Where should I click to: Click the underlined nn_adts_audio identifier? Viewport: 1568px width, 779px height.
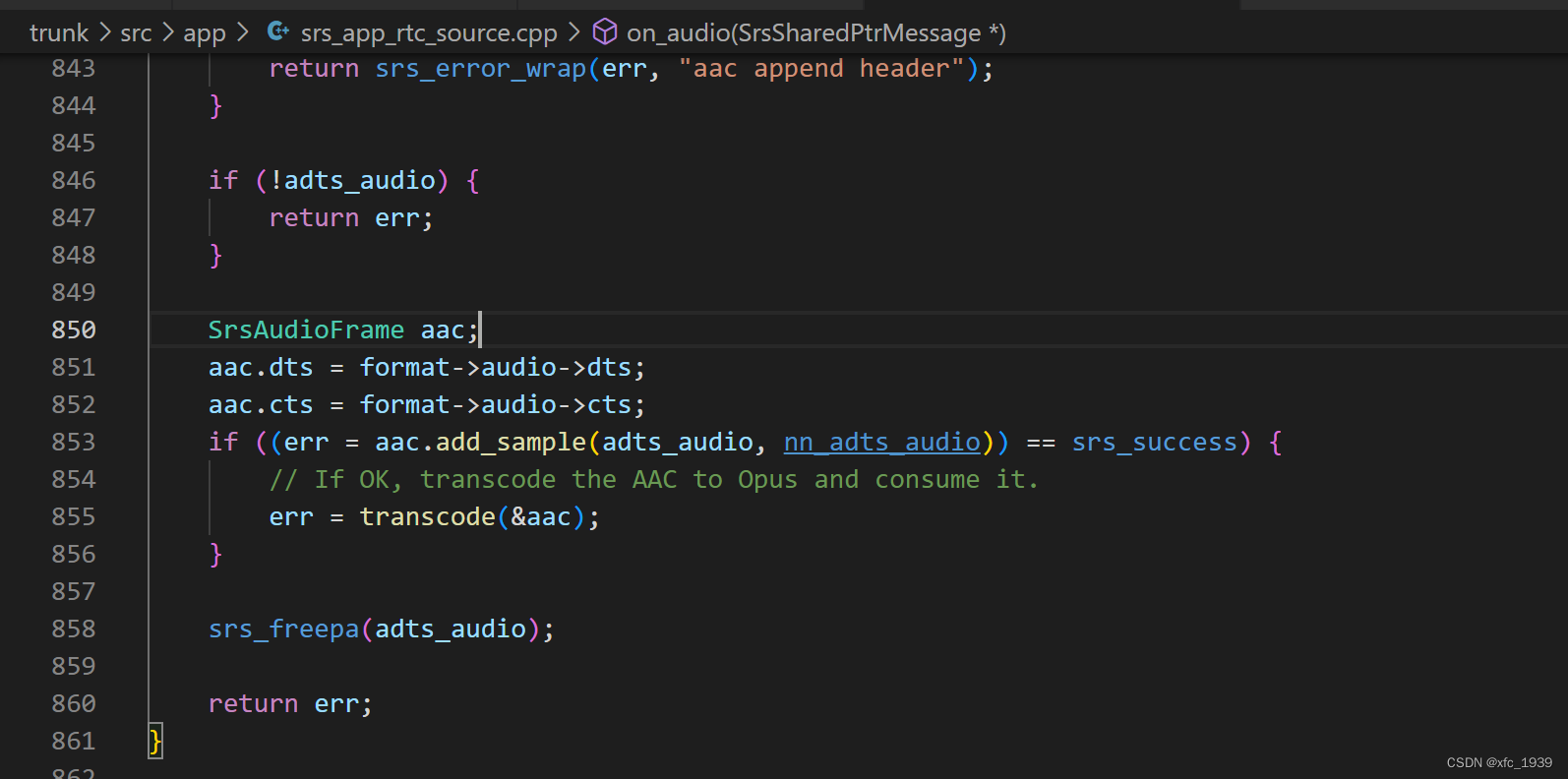882,443
